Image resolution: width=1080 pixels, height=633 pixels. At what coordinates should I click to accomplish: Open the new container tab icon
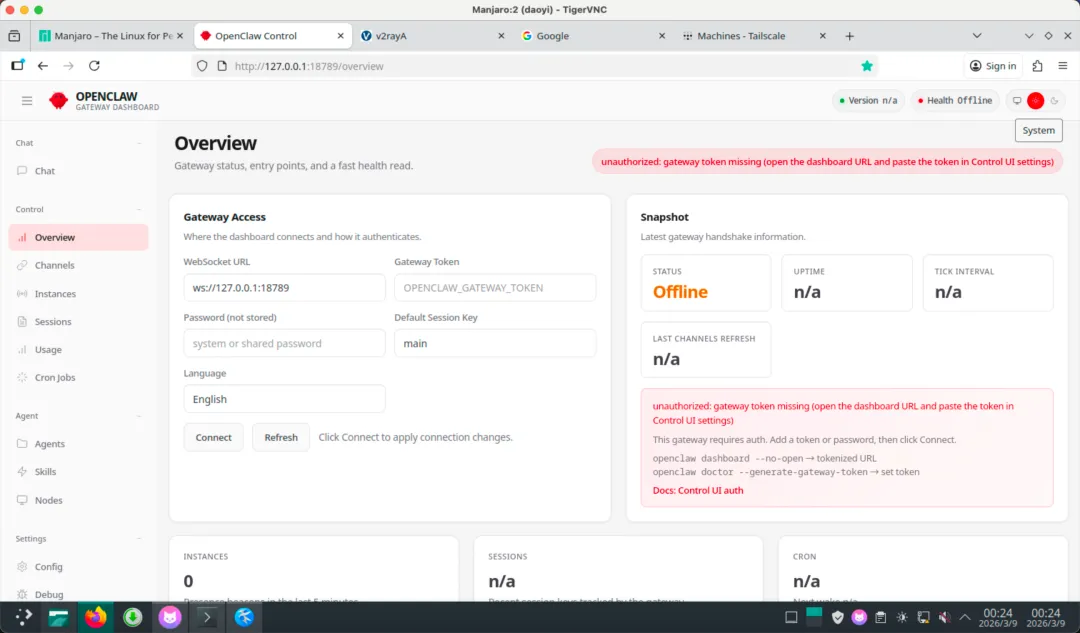click(x=17, y=65)
